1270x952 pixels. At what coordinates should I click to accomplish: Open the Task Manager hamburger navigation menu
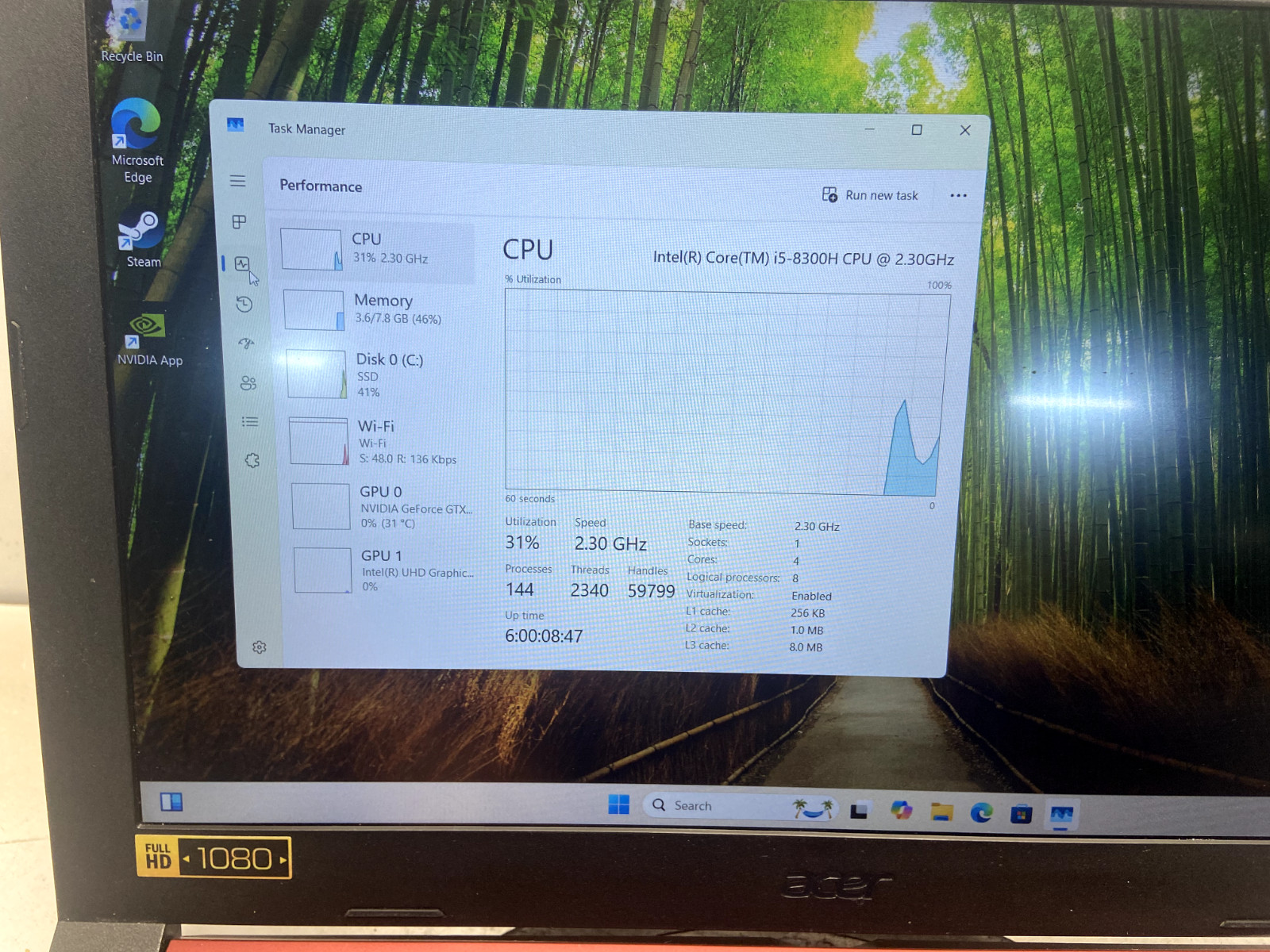pos(237,181)
